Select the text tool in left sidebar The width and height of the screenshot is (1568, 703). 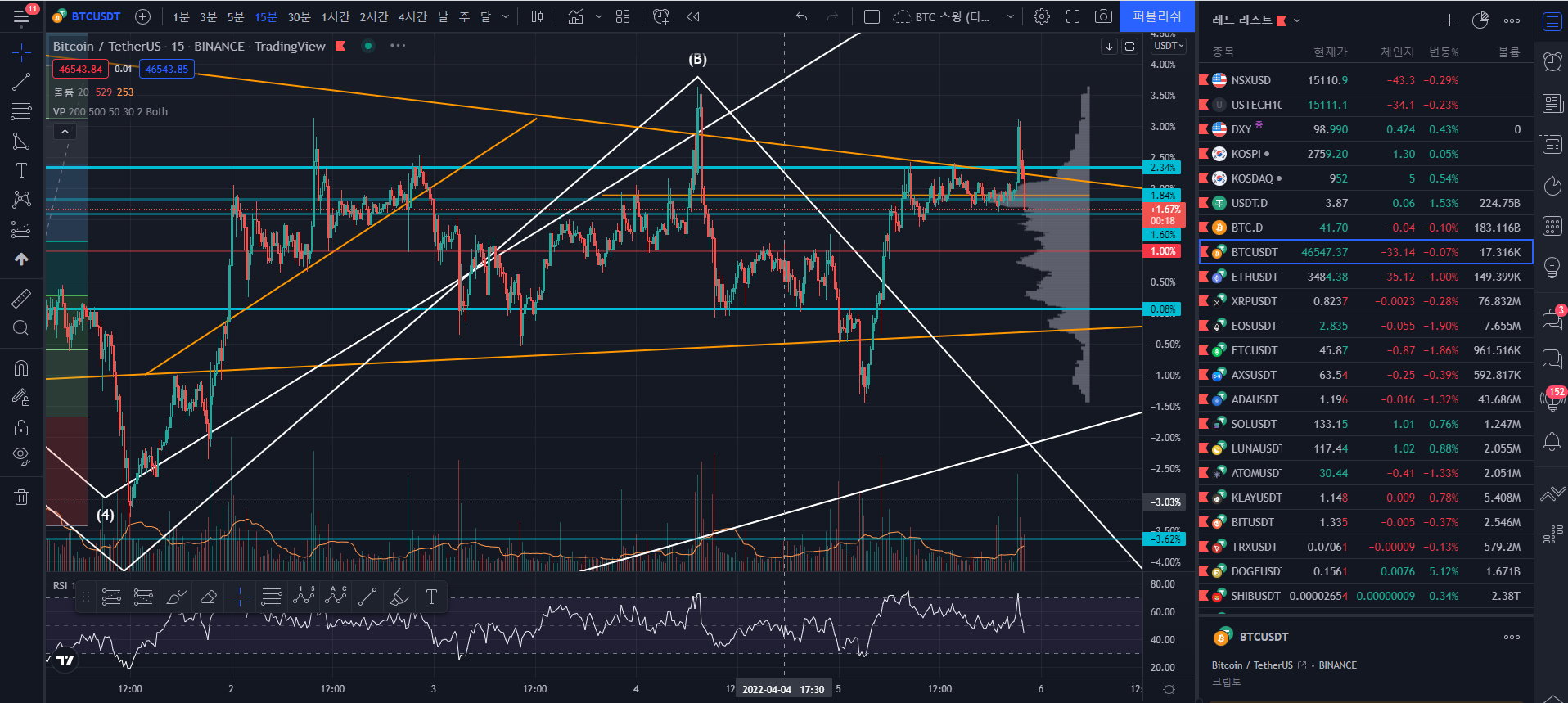tap(21, 170)
